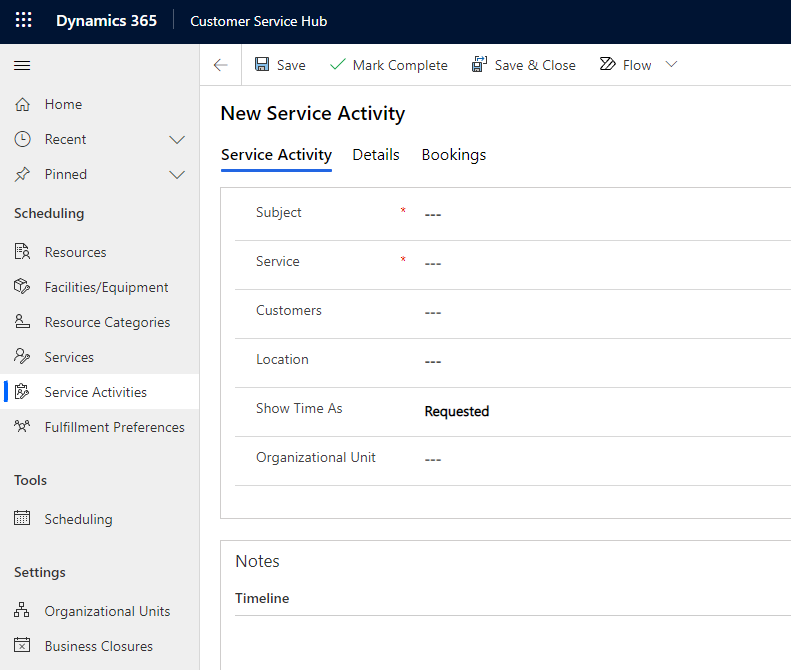Click the Scheduling calendar icon under Tools
Viewport: 791px width, 670px height.
click(22, 518)
